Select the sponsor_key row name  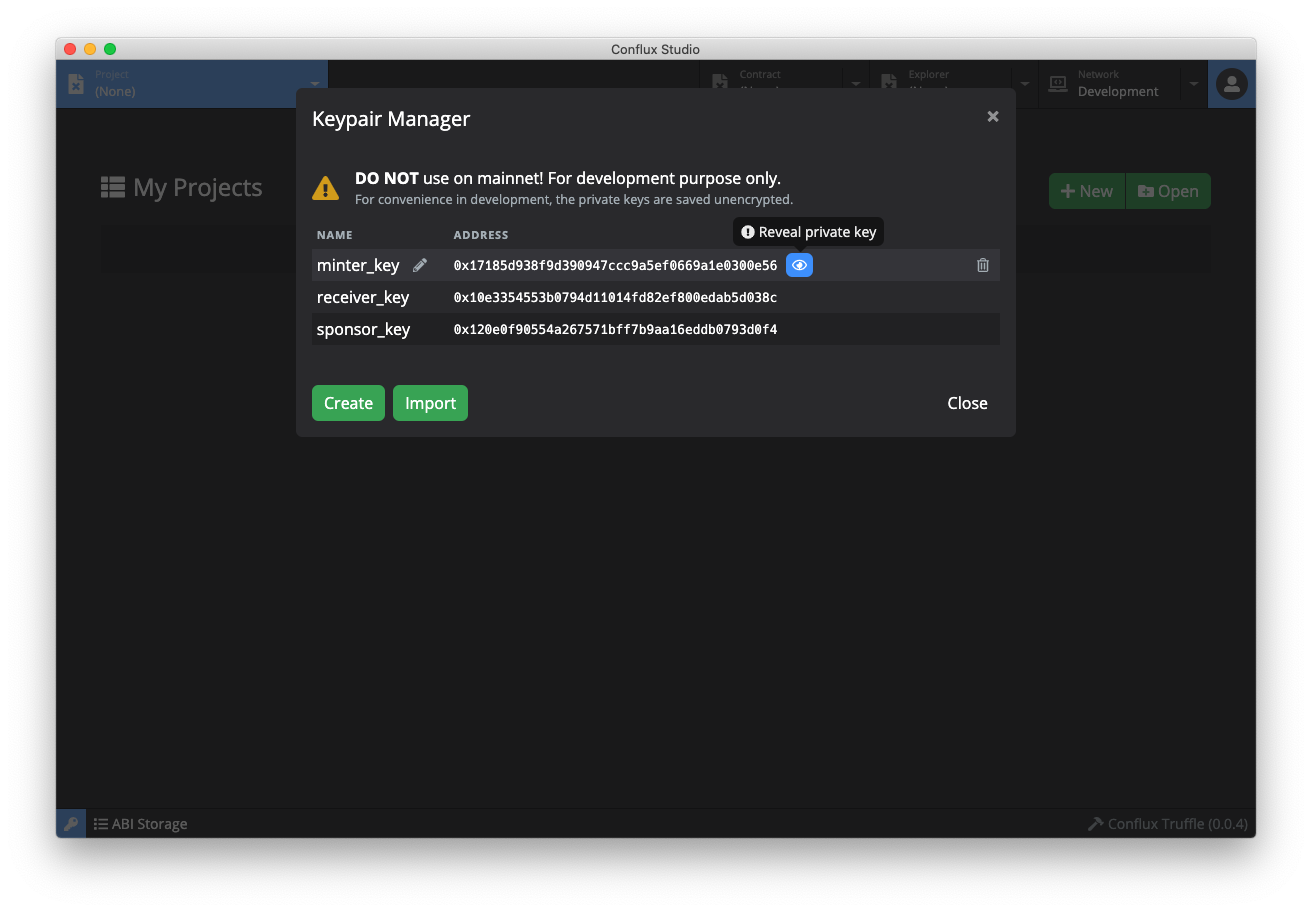coord(363,329)
